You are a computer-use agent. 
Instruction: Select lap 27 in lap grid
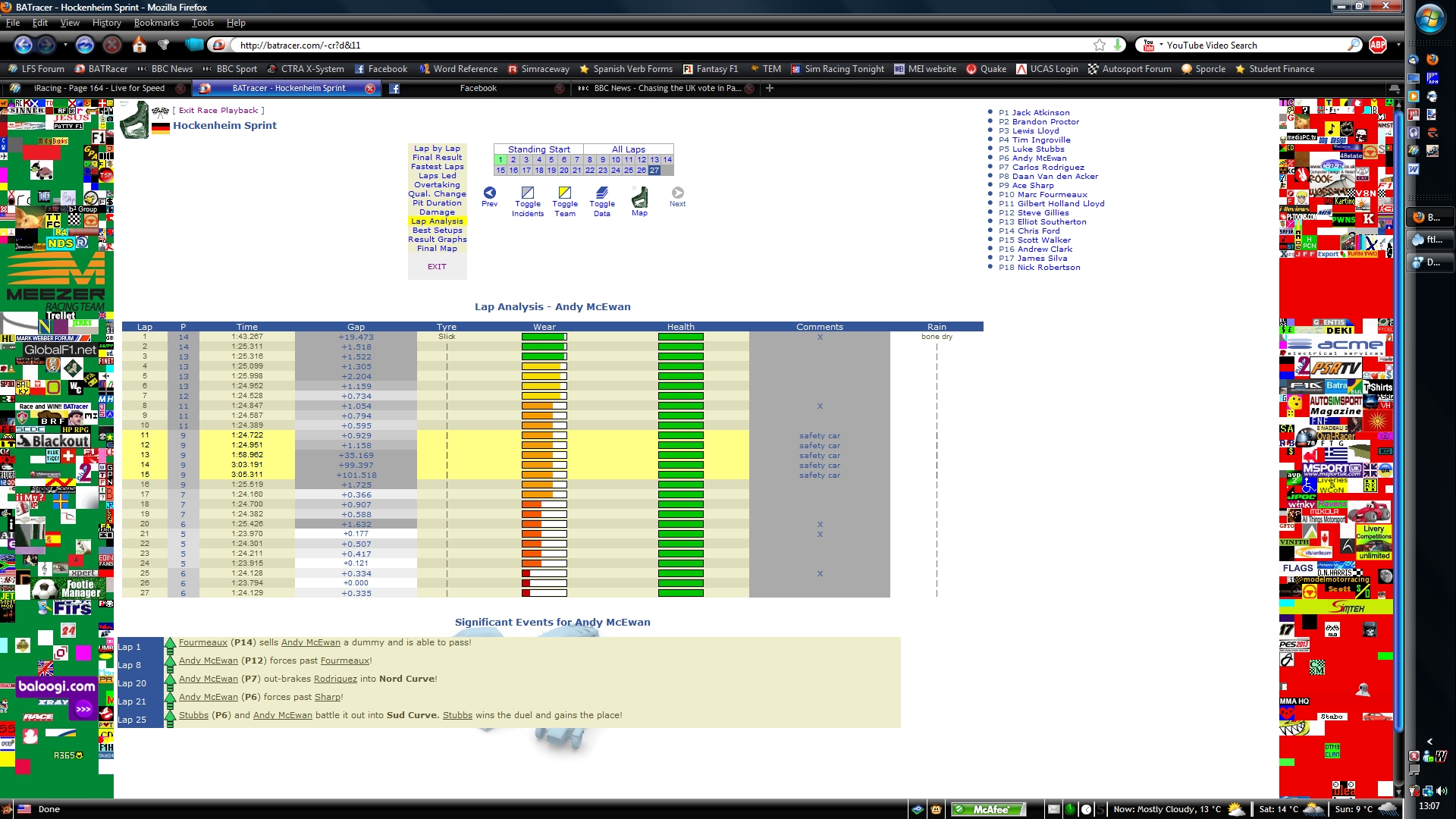pyautogui.click(x=654, y=171)
